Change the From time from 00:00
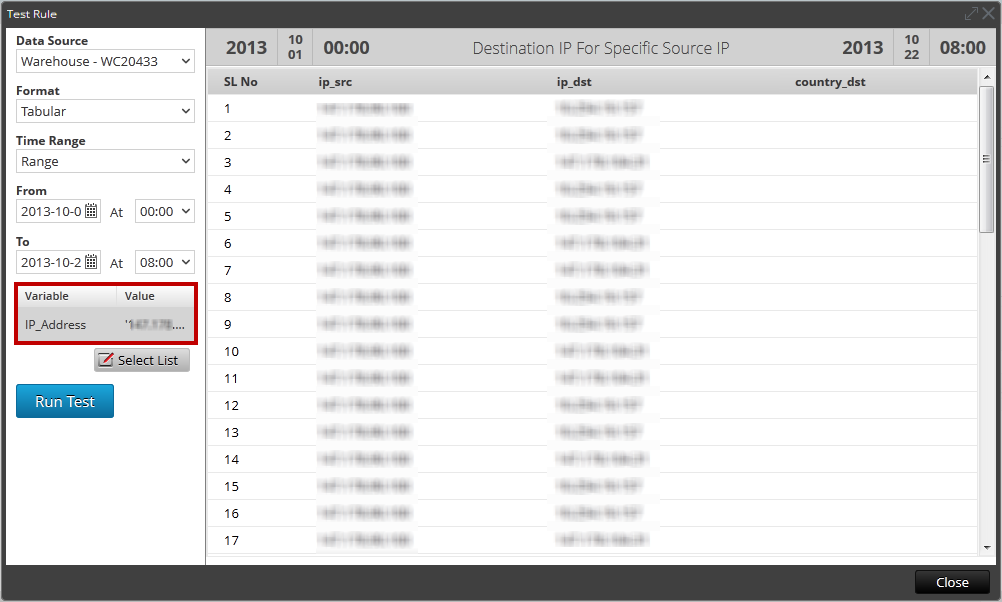The image size is (1002, 602). [164, 211]
